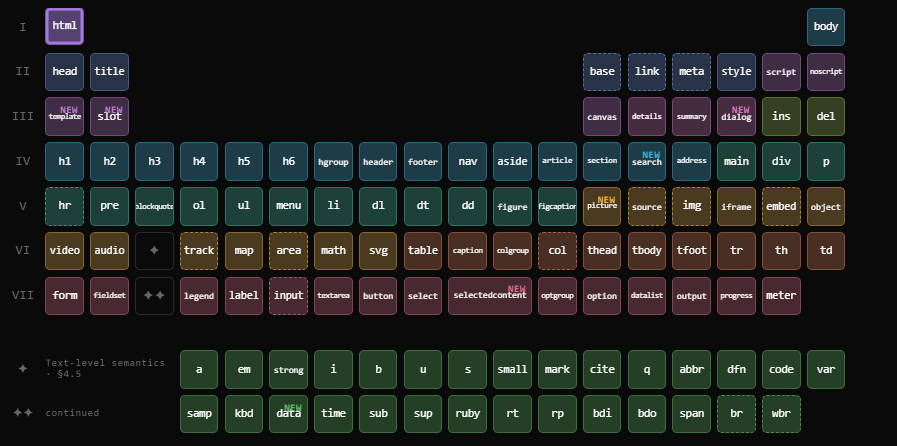Open the object element tile
Image resolution: width=897 pixels, height=446 pixels.
825,206
